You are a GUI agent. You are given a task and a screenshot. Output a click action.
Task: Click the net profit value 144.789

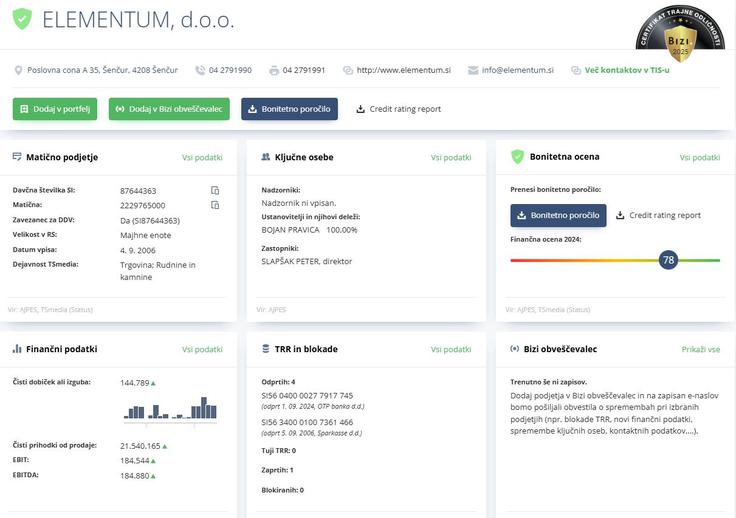(x=135, y=383)
